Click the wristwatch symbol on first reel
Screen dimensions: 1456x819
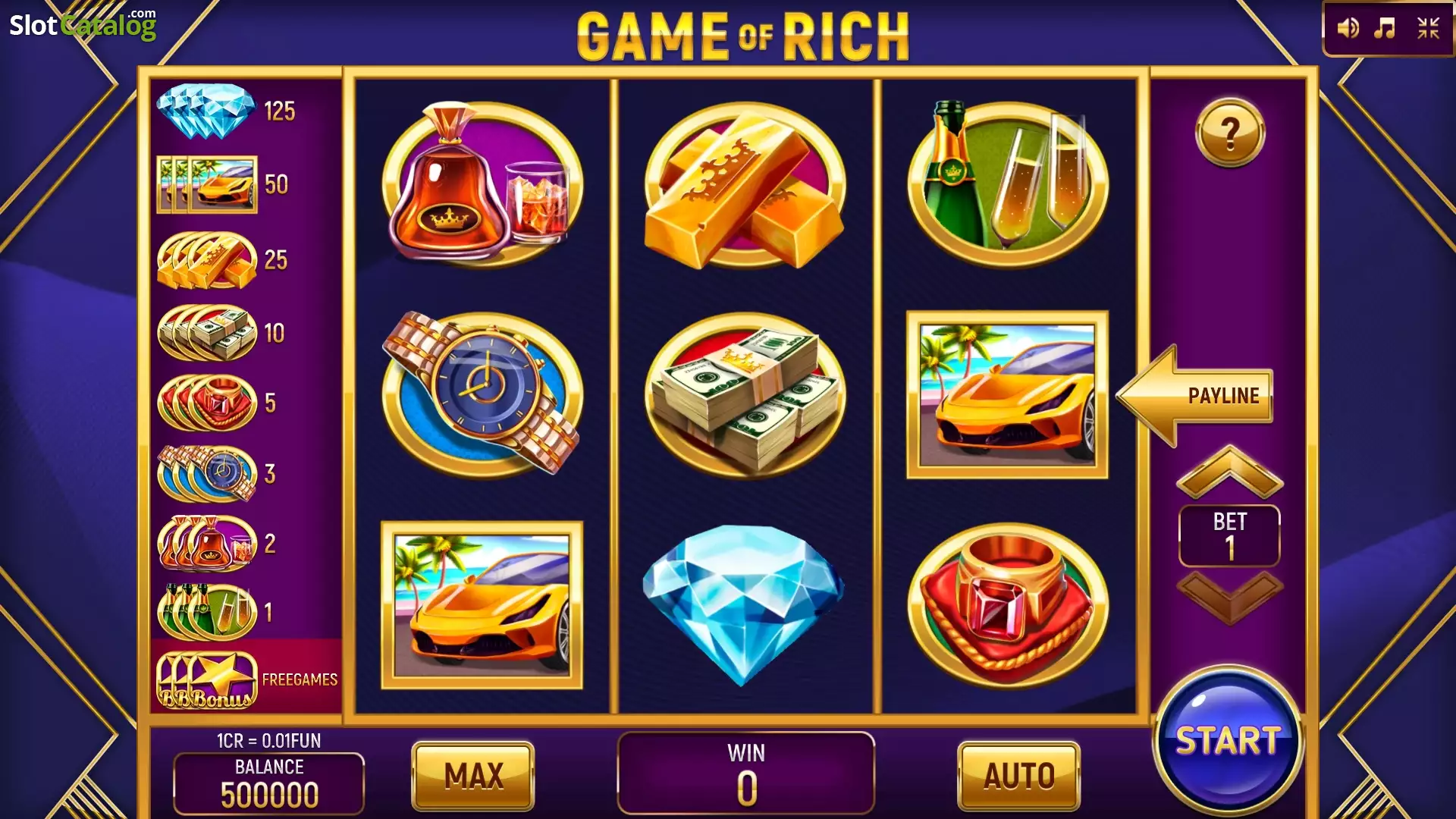click(x=482, y=394)
